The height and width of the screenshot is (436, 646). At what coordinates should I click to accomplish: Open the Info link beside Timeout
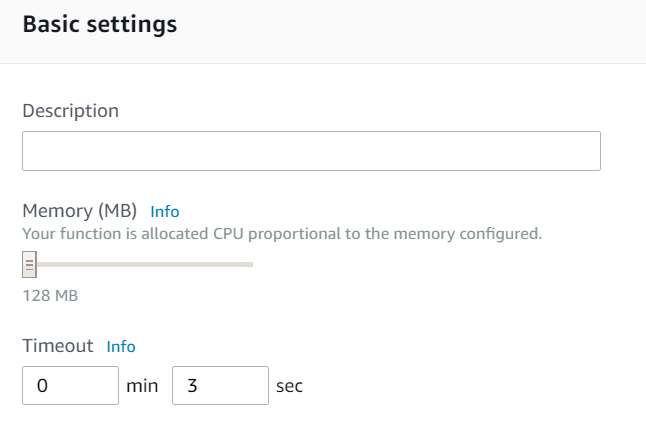point(121,347)
